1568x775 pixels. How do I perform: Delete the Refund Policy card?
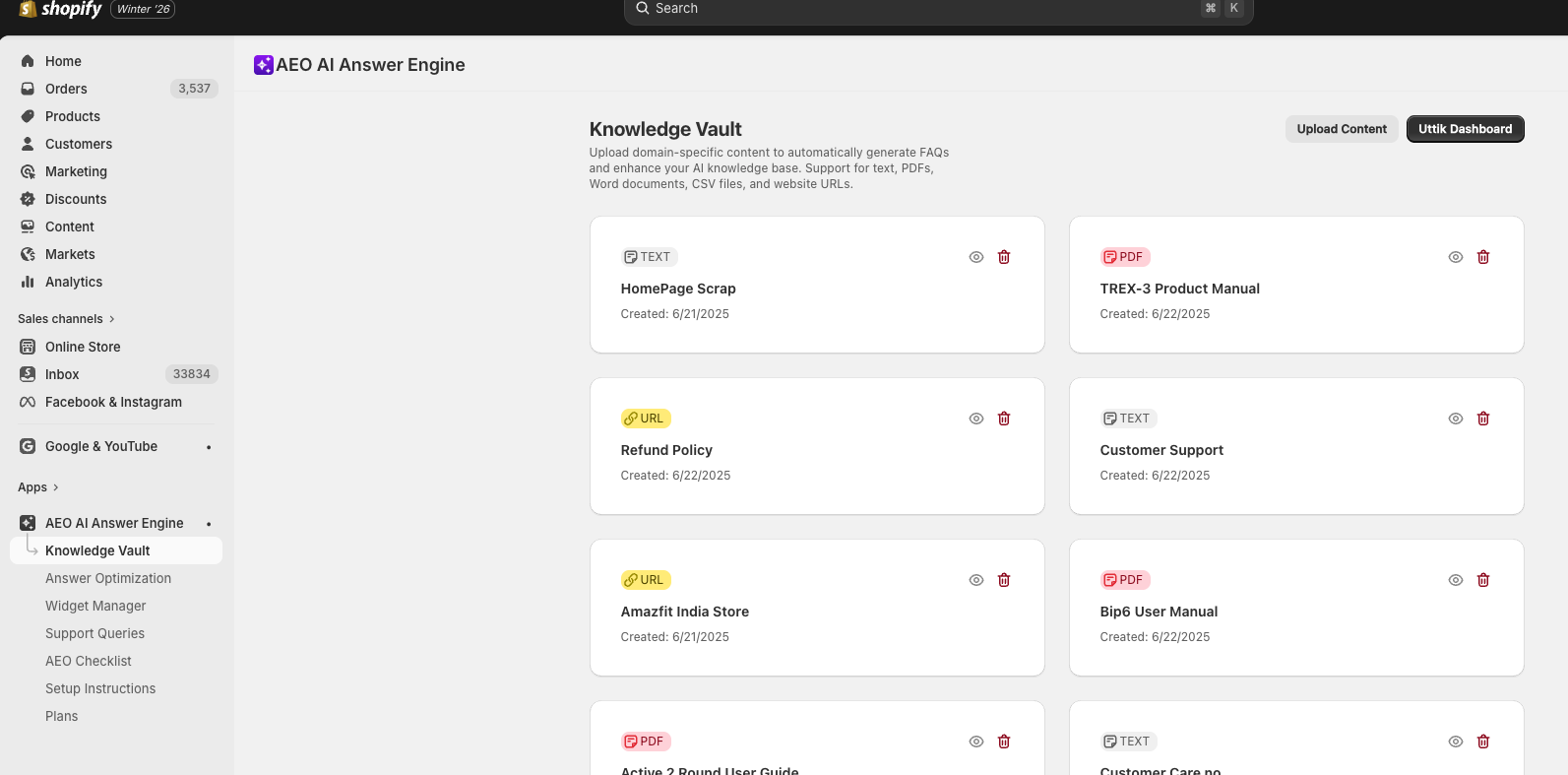[1004, 419]
